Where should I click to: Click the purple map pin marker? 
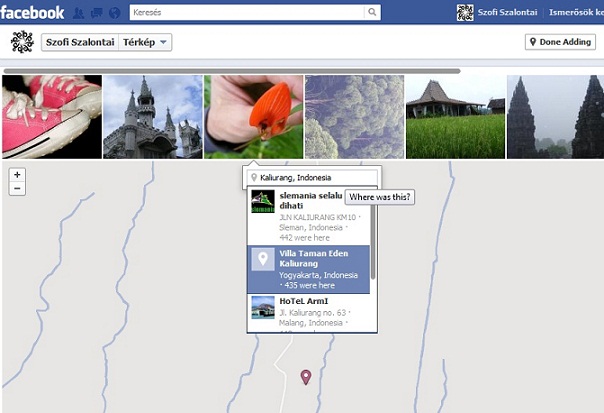(306, 377)
